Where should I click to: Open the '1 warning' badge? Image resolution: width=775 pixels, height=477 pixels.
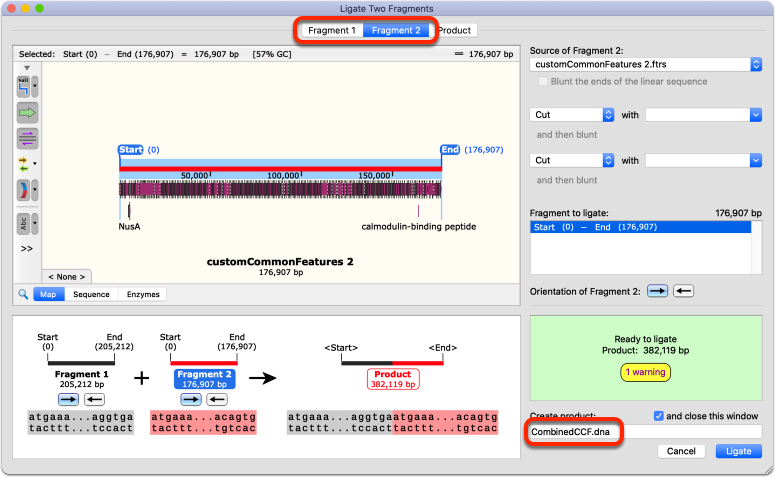pyautogui.click(x=646, y=372)
